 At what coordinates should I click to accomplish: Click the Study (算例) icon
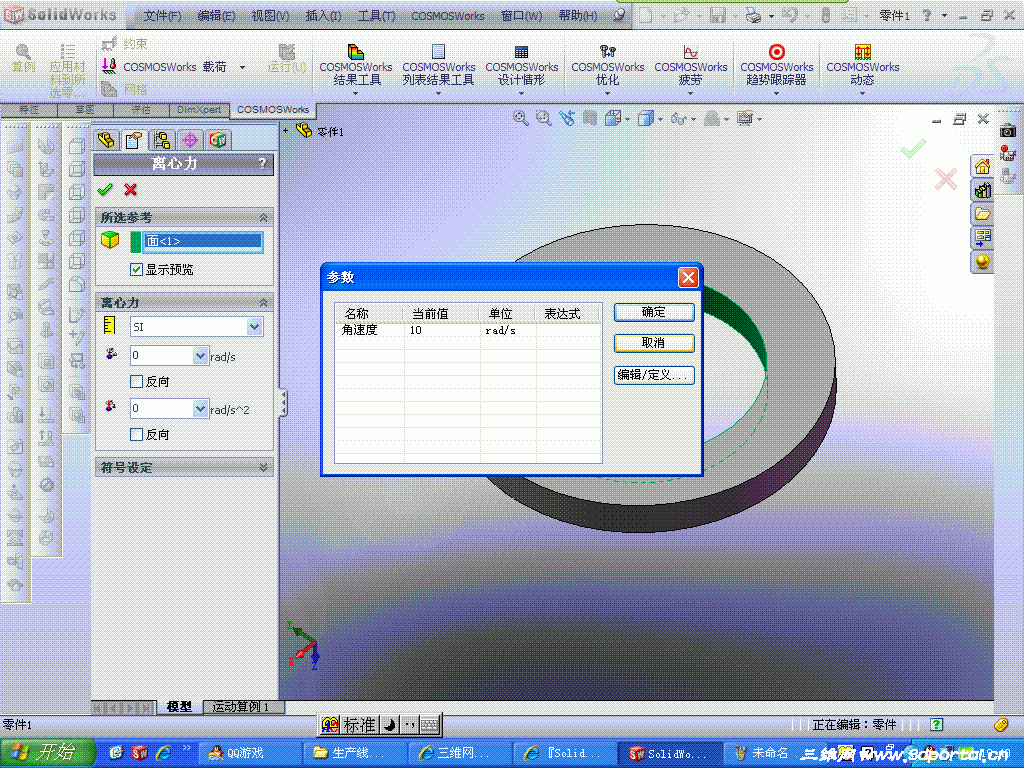pos(23,57)
